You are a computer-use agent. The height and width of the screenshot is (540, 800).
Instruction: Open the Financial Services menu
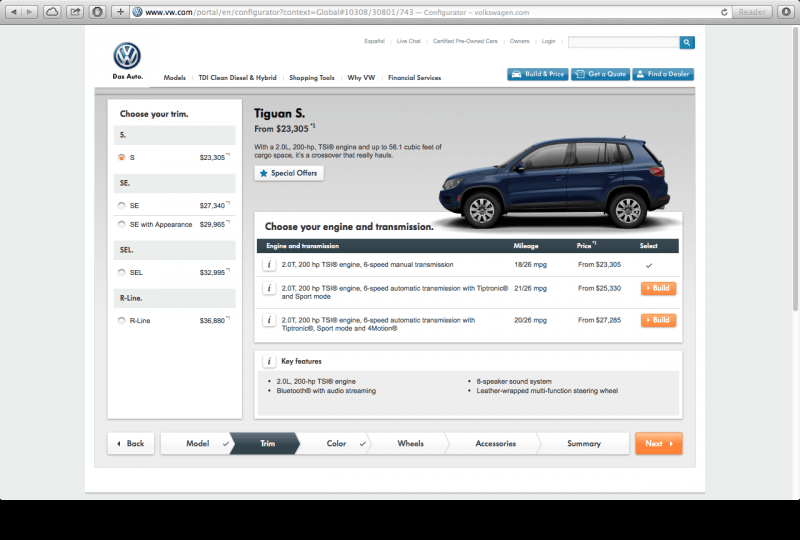(414, 78)
